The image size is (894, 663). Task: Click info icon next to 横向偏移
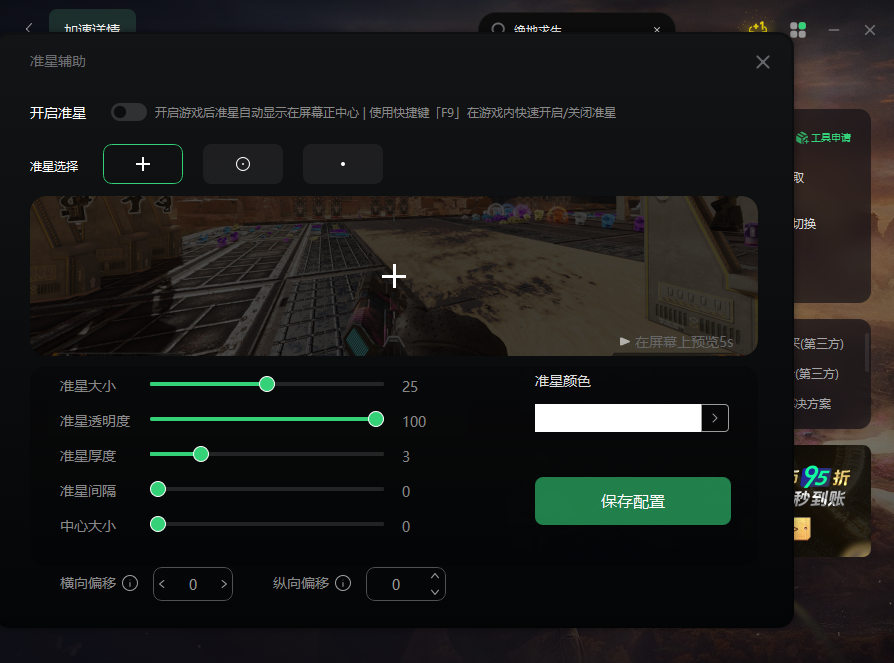pos(130,584)
